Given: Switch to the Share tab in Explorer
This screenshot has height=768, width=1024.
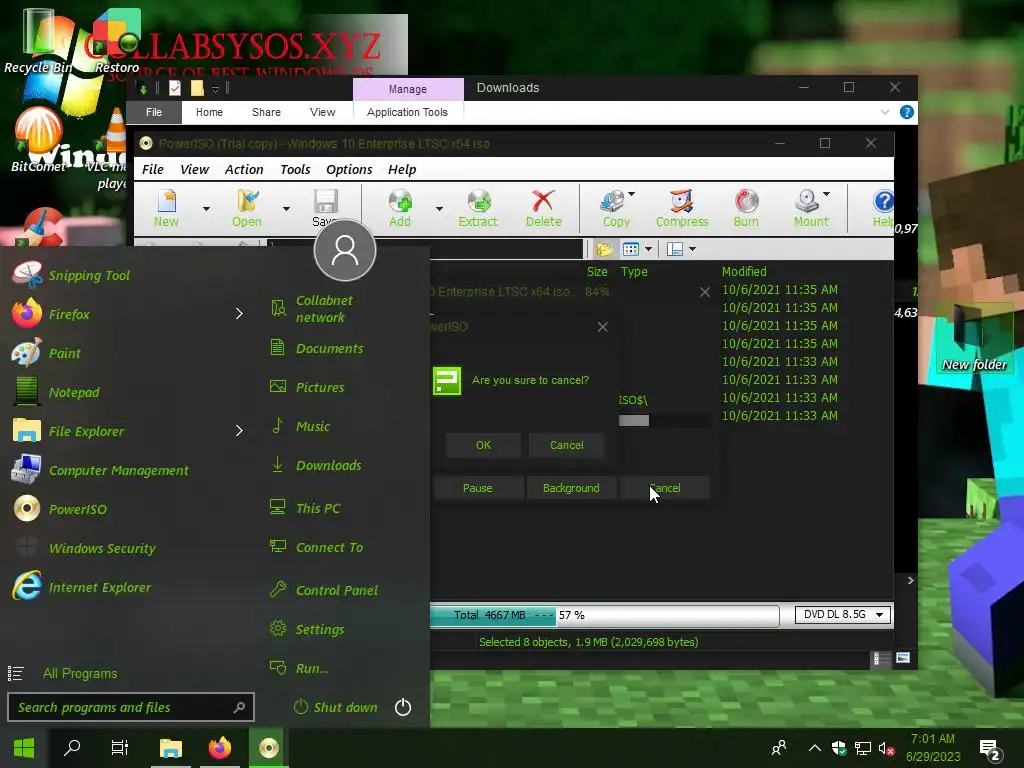Looking at the screenshot, I should pos(266,112).
